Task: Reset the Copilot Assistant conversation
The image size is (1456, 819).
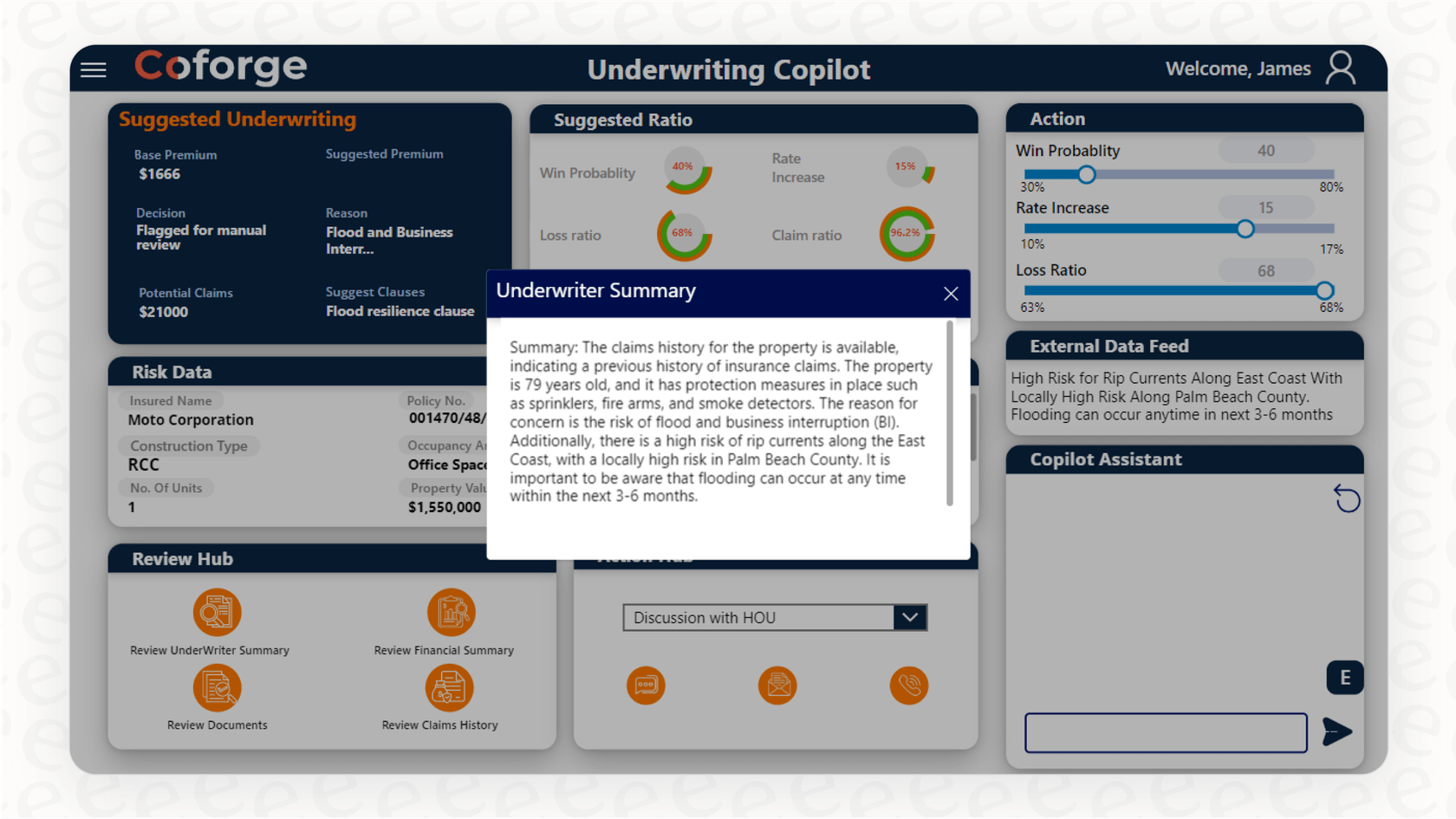Action: click(x=1346, y=499)
